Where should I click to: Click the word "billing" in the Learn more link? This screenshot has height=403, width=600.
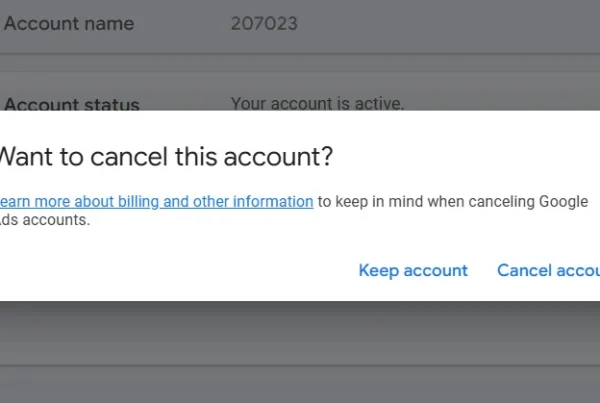(139, 201)
